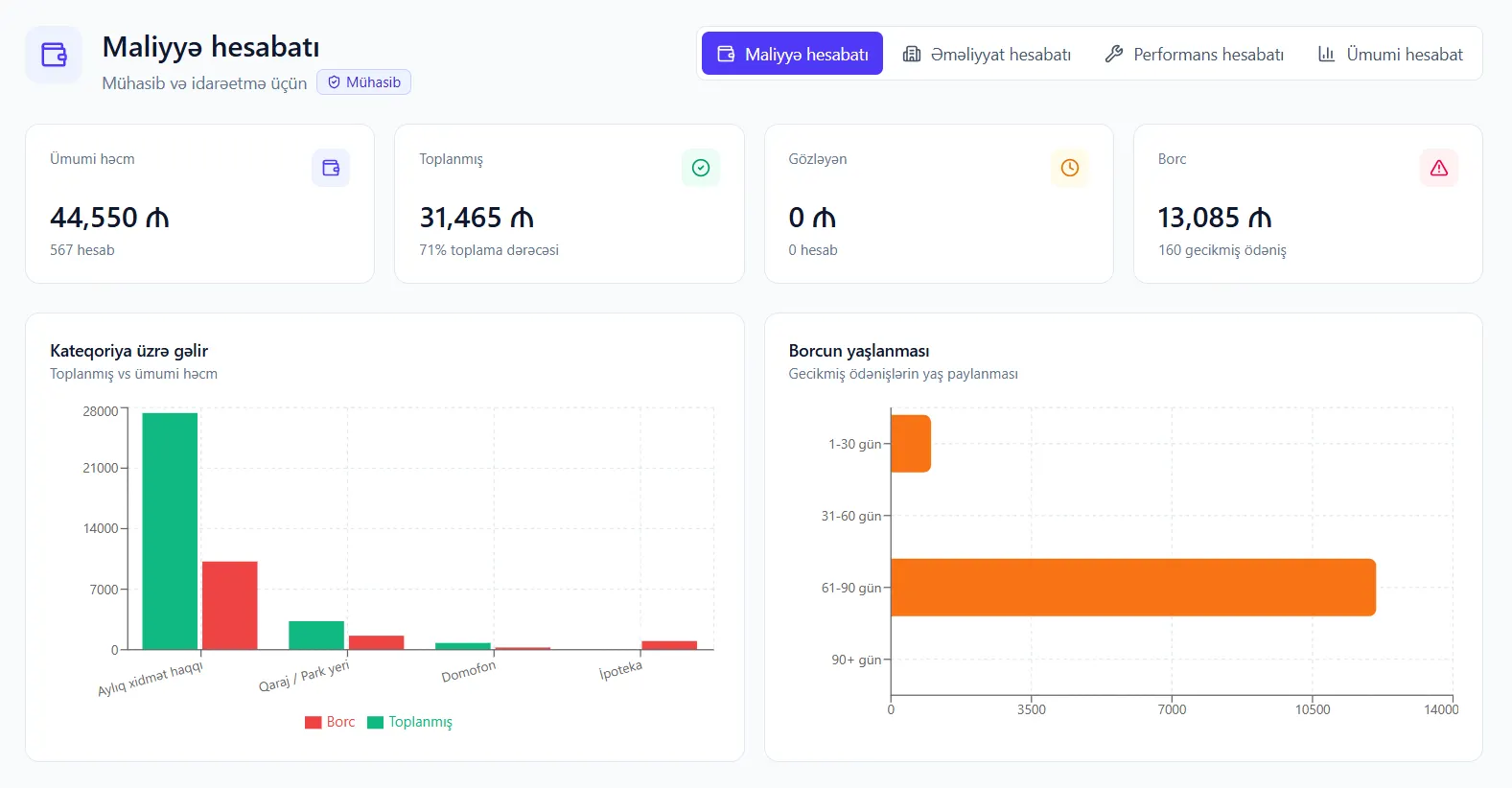
Task: Click Kateqoriya üzrə gəlir chart title
Action: tap(128, 351)
